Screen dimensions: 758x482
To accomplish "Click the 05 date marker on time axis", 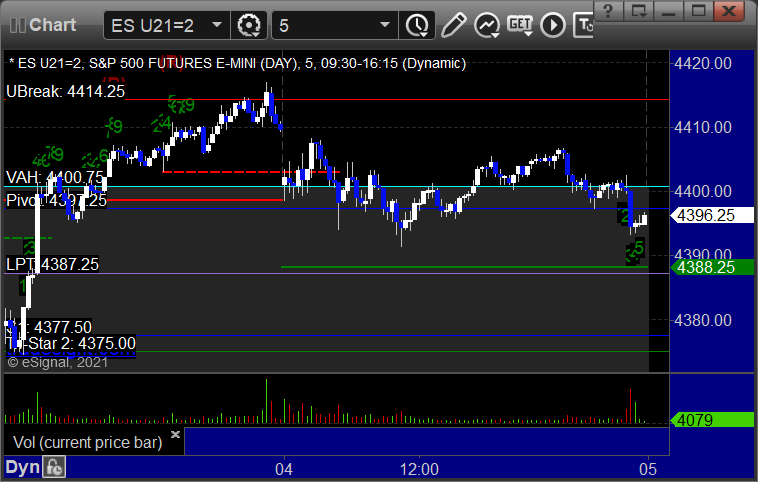I will tap(648, 469).
